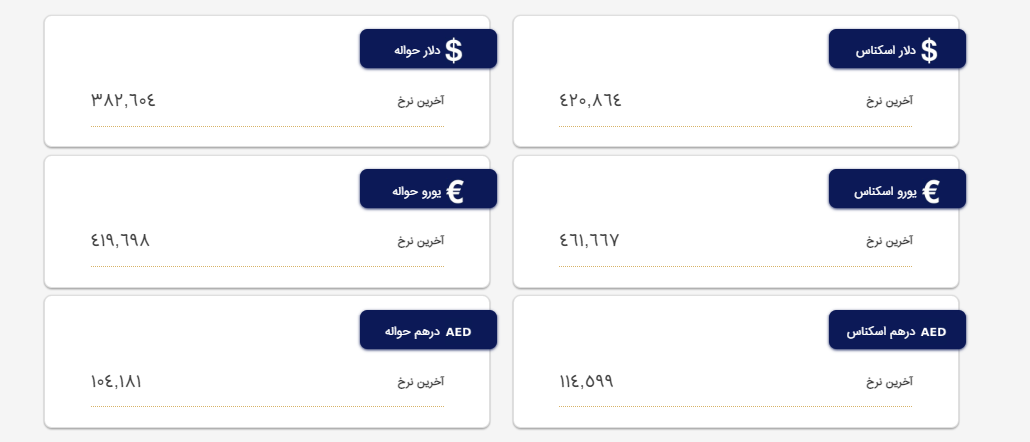Image resolution: width=1030 pixels, height=442 pixels.
Task: Click the euro icon on یورو اسکناس badge
Action: tap(931, 191)
